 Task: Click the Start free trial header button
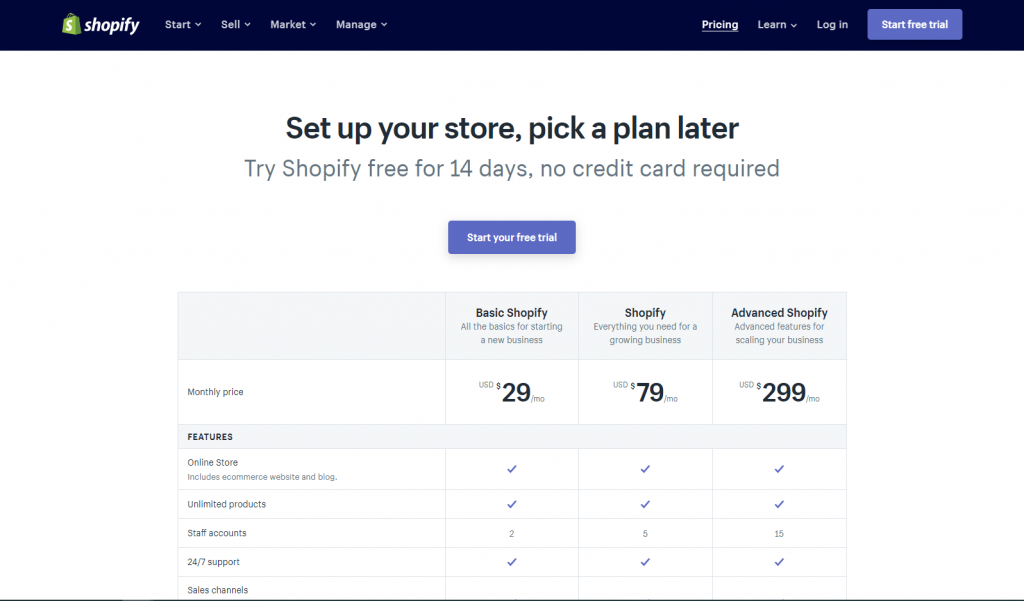pyautogui.click(x=914, y=24)
